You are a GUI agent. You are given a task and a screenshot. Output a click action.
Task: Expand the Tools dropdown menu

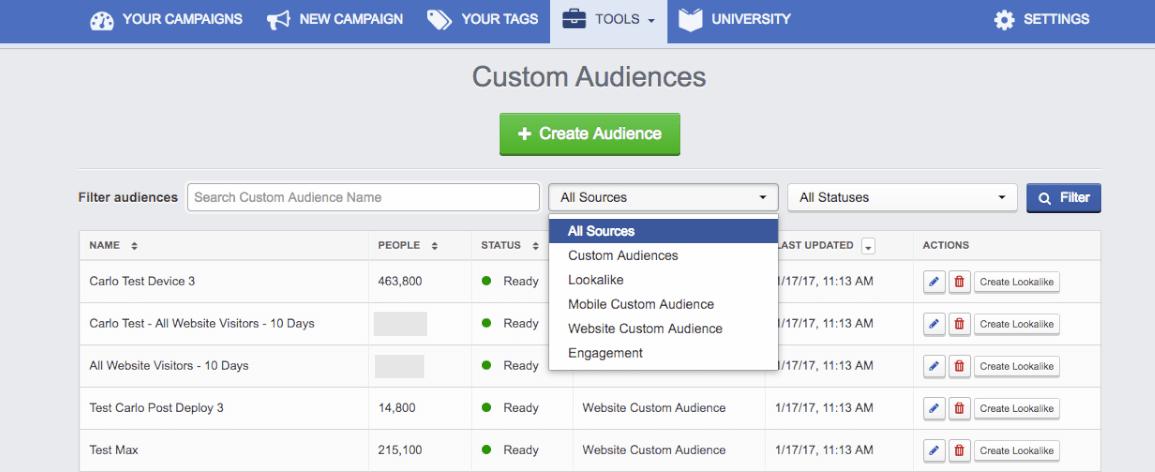pyautogui.click(x=608, y=21)
